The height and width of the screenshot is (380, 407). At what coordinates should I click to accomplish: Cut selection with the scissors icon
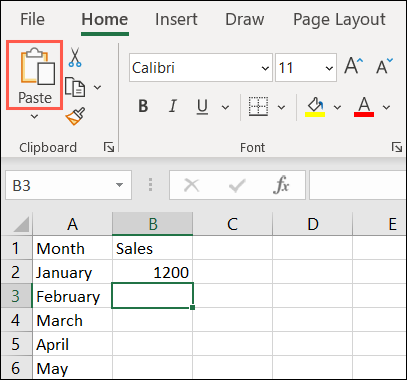[75, 57]
